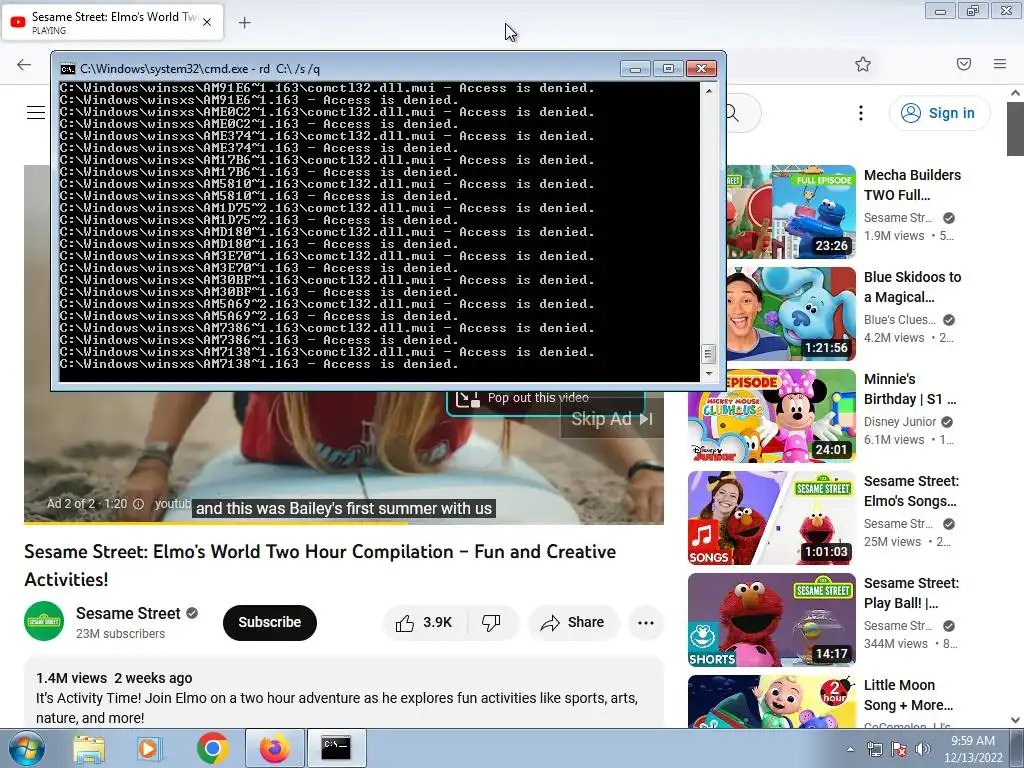This screenshot has width=1024, height=768.
Task: Open the Sesame Street channel avatar
Action: point(44,621)
